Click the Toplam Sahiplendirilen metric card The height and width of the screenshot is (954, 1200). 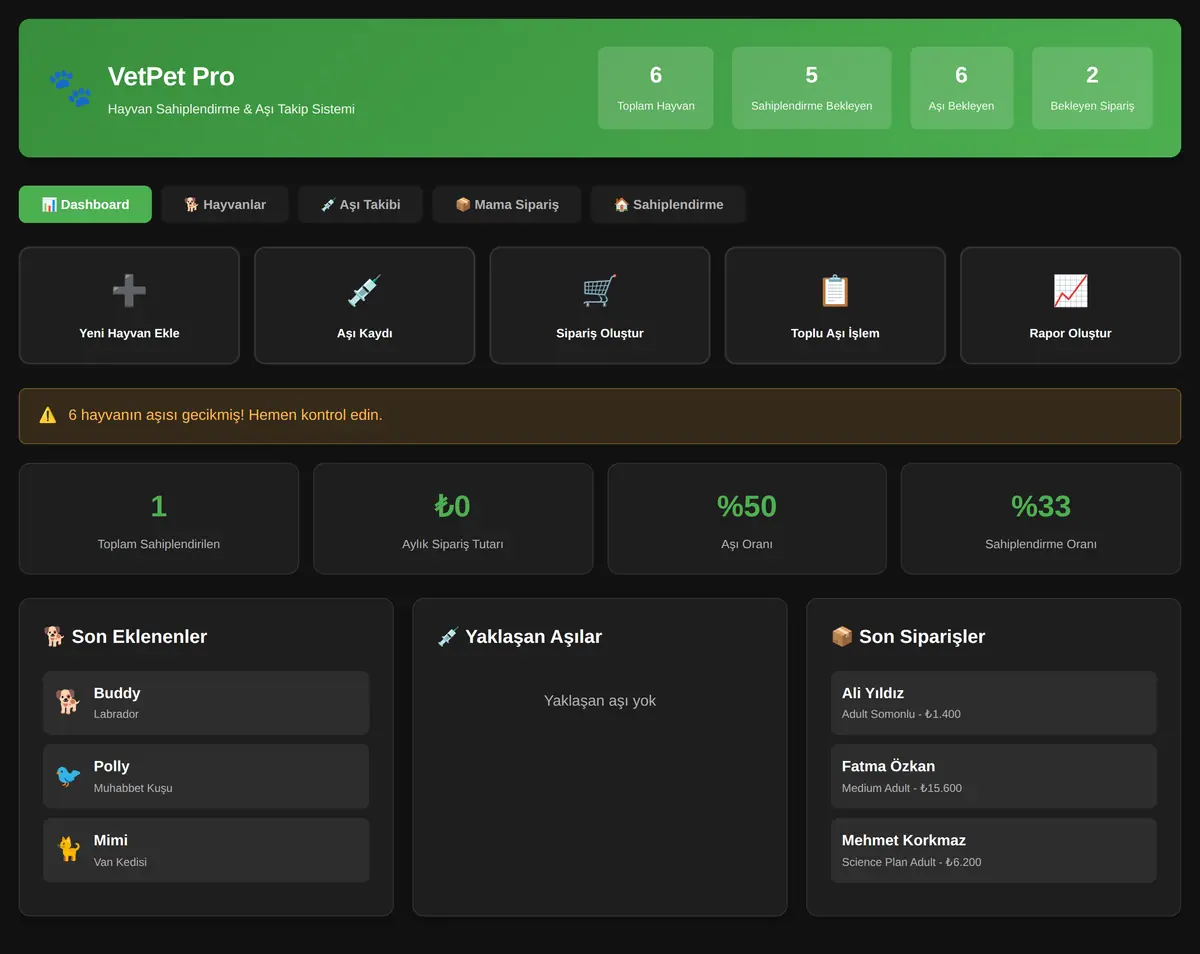pyautogui.click(x=159, y=518)
